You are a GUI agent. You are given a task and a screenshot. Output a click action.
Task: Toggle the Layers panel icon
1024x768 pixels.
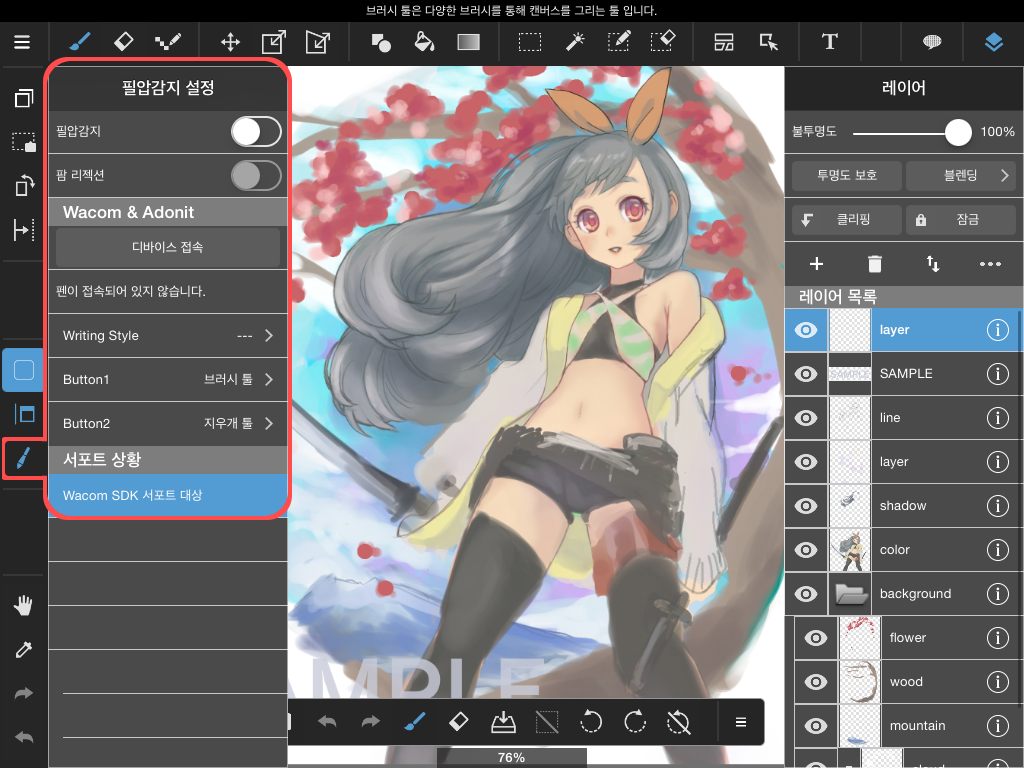[x=993, y=42]
